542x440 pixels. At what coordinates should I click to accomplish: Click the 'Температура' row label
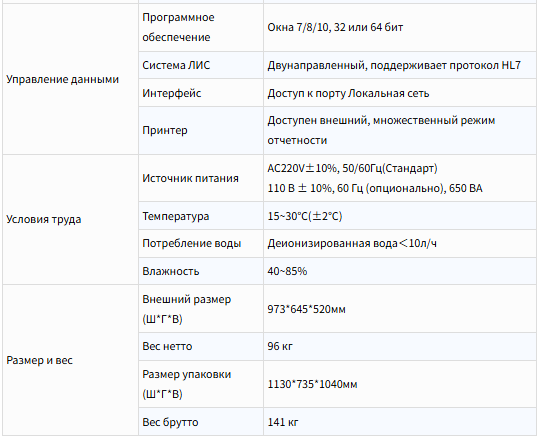click(176, 216)
